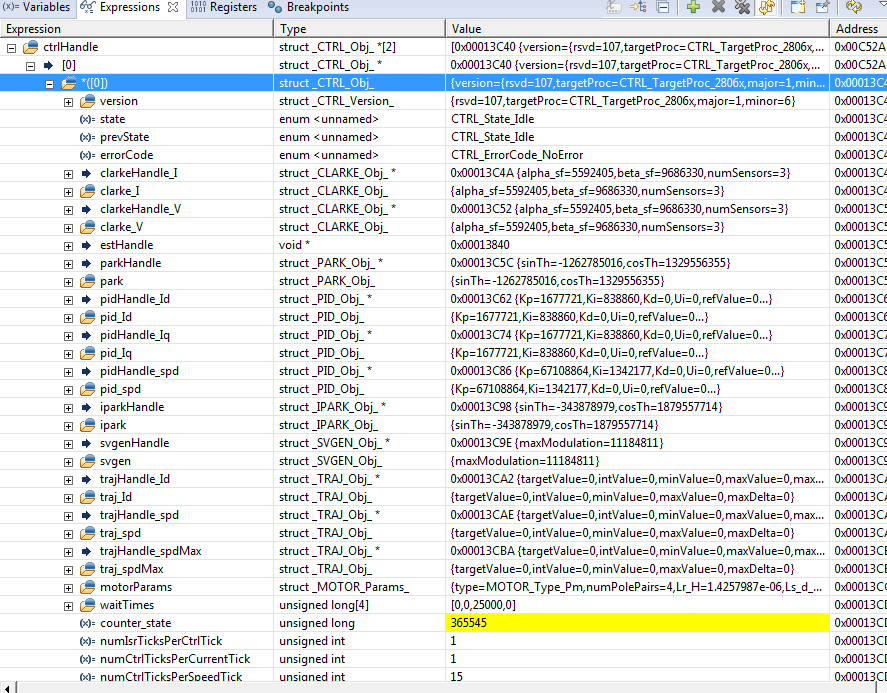Expand the version struct

(68, 102)
